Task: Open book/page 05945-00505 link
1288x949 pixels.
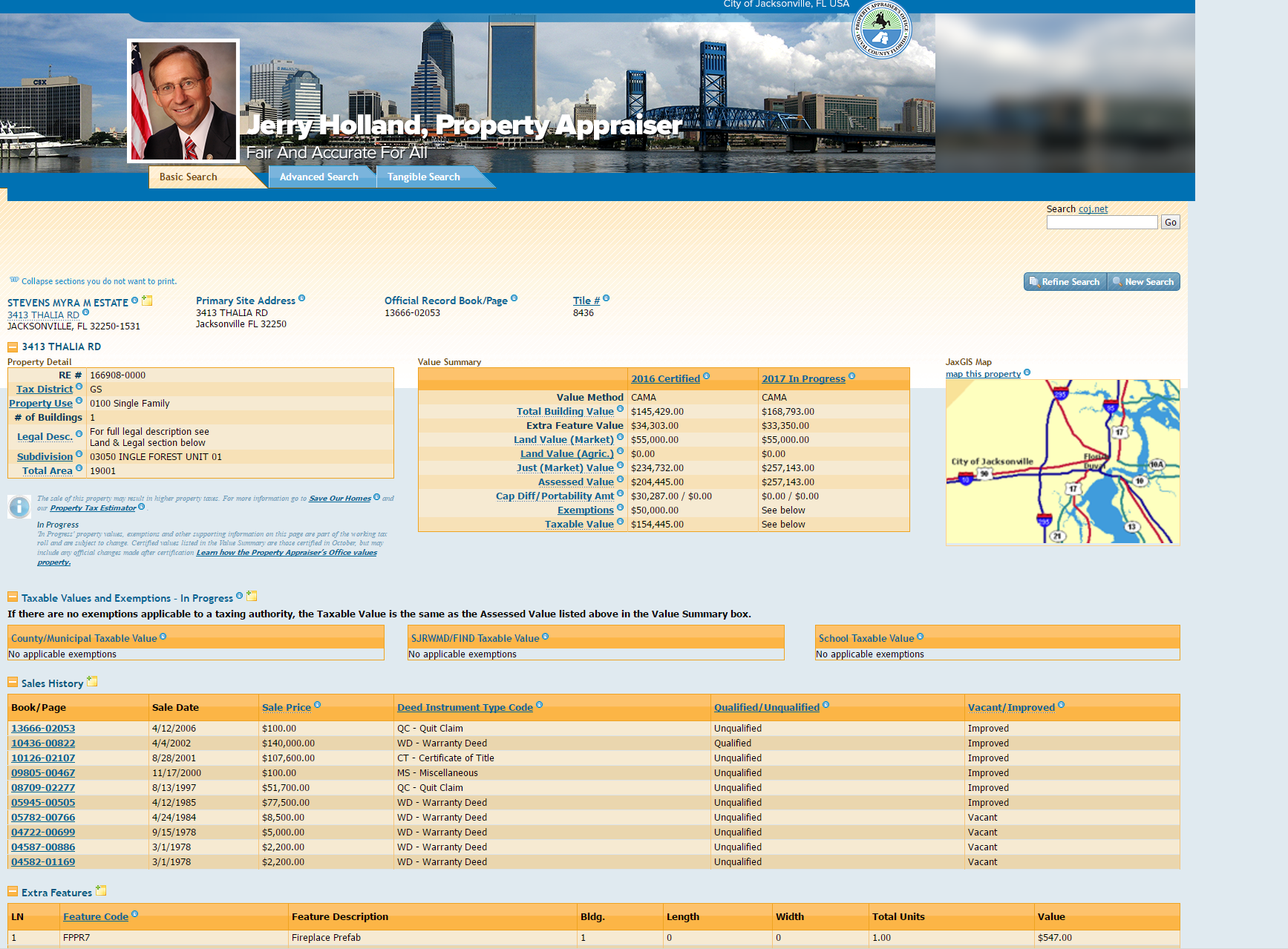Action: 43,803
